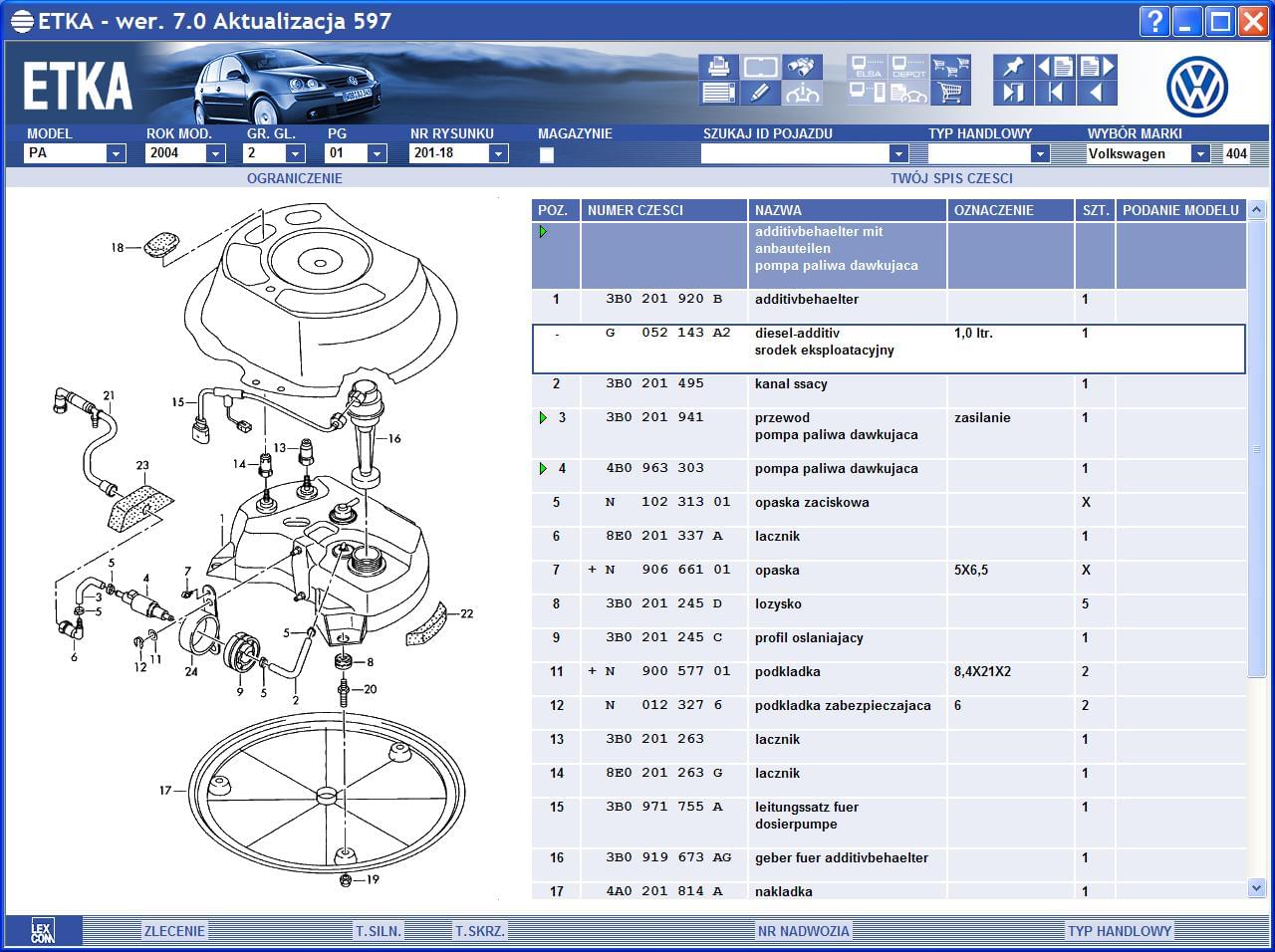Select the diesel-additiv G 052 143 A2 row
1275x952 pixels.
(889, 349)
